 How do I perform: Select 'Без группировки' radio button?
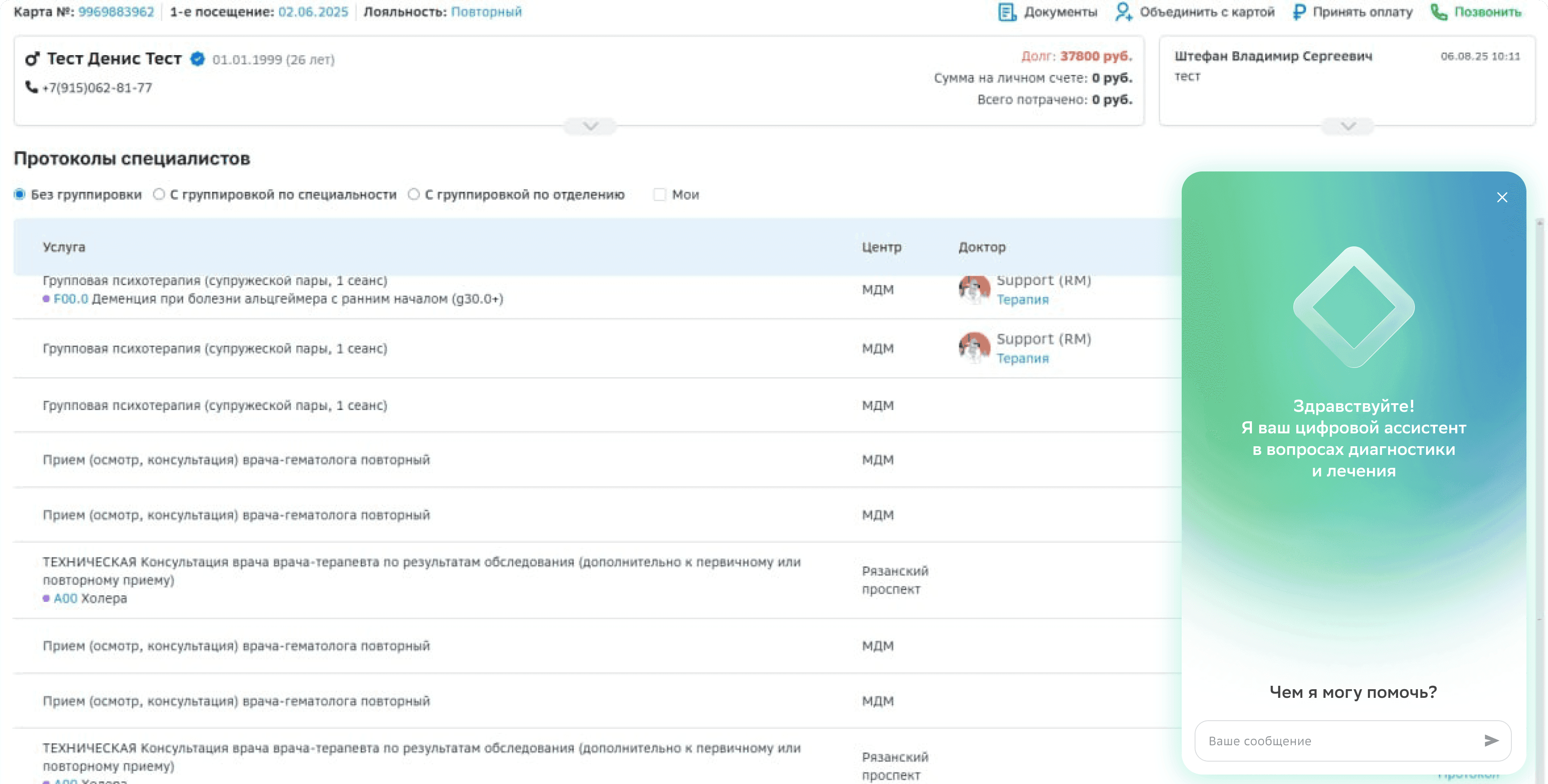click(20, 195)
